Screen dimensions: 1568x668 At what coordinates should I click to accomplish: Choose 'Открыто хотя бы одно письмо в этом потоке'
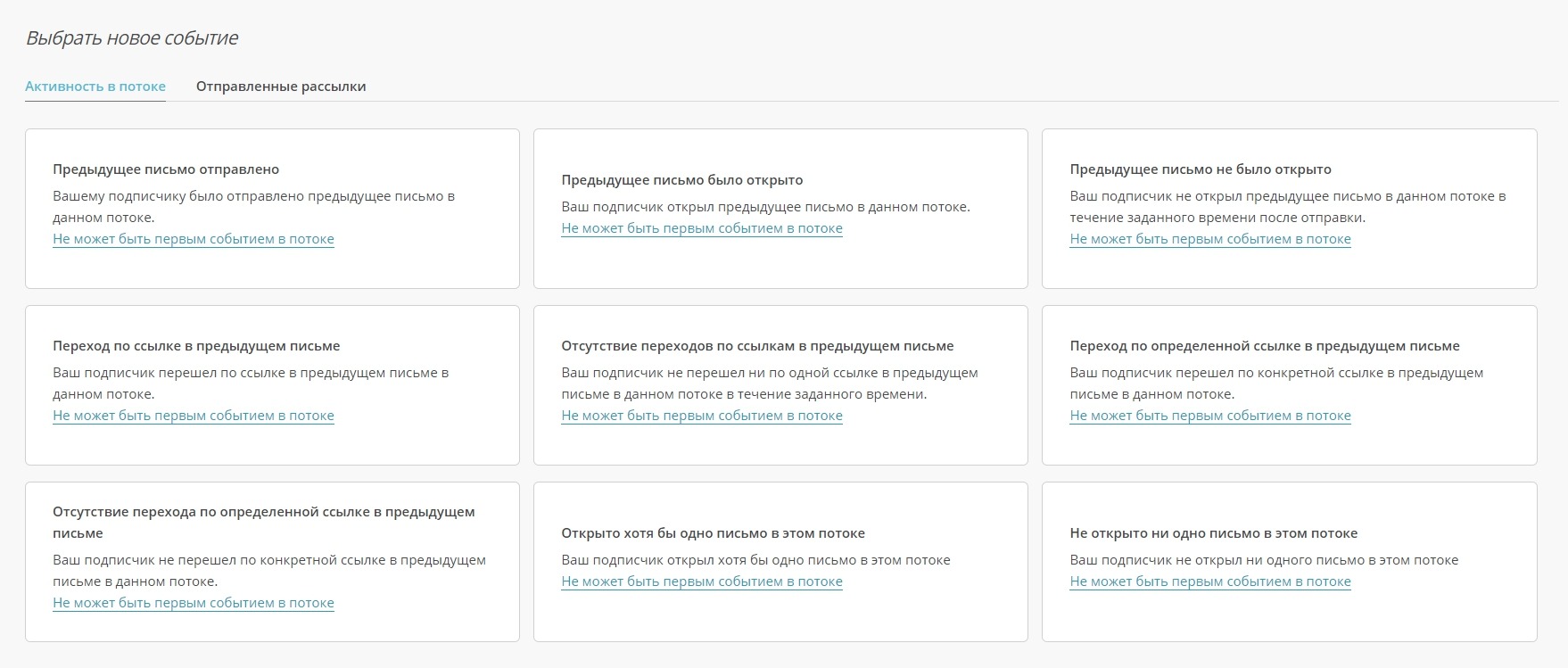pos(713,533)
